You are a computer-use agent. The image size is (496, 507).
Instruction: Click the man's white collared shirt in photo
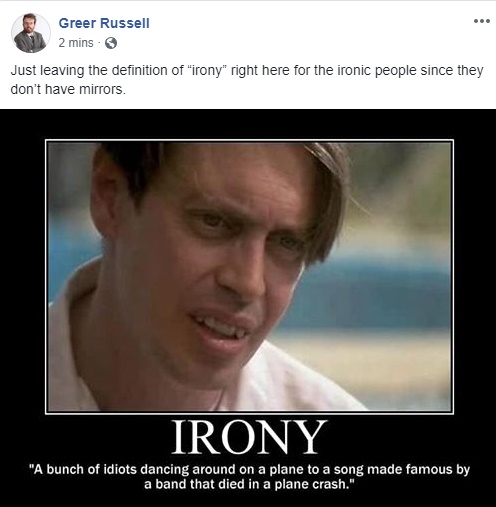pos(300,383)
